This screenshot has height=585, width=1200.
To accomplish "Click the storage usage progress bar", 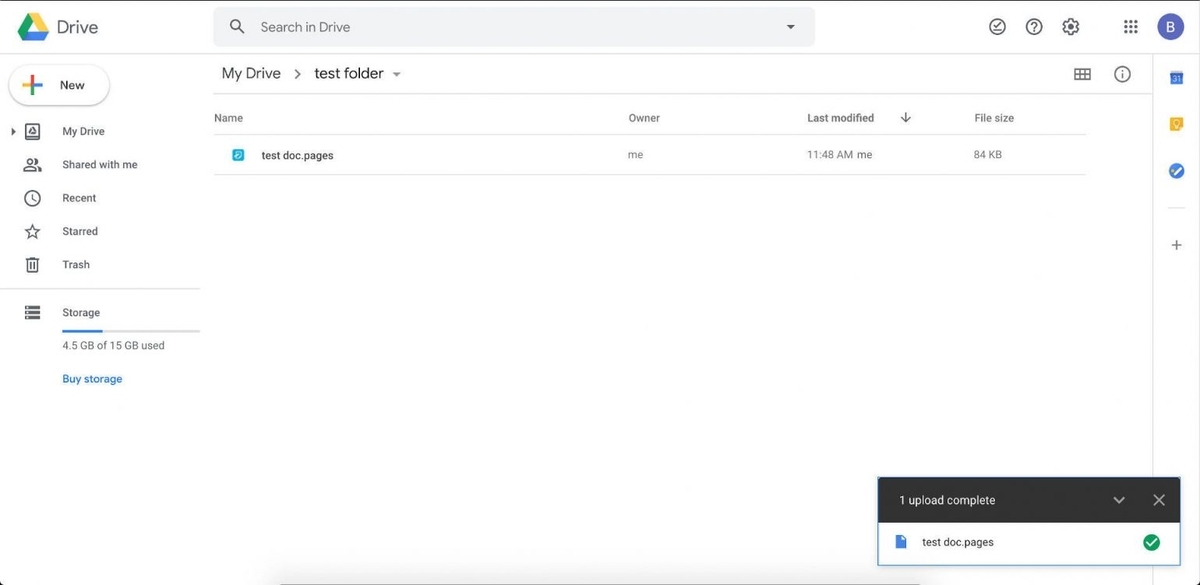I will coord(130,330).
